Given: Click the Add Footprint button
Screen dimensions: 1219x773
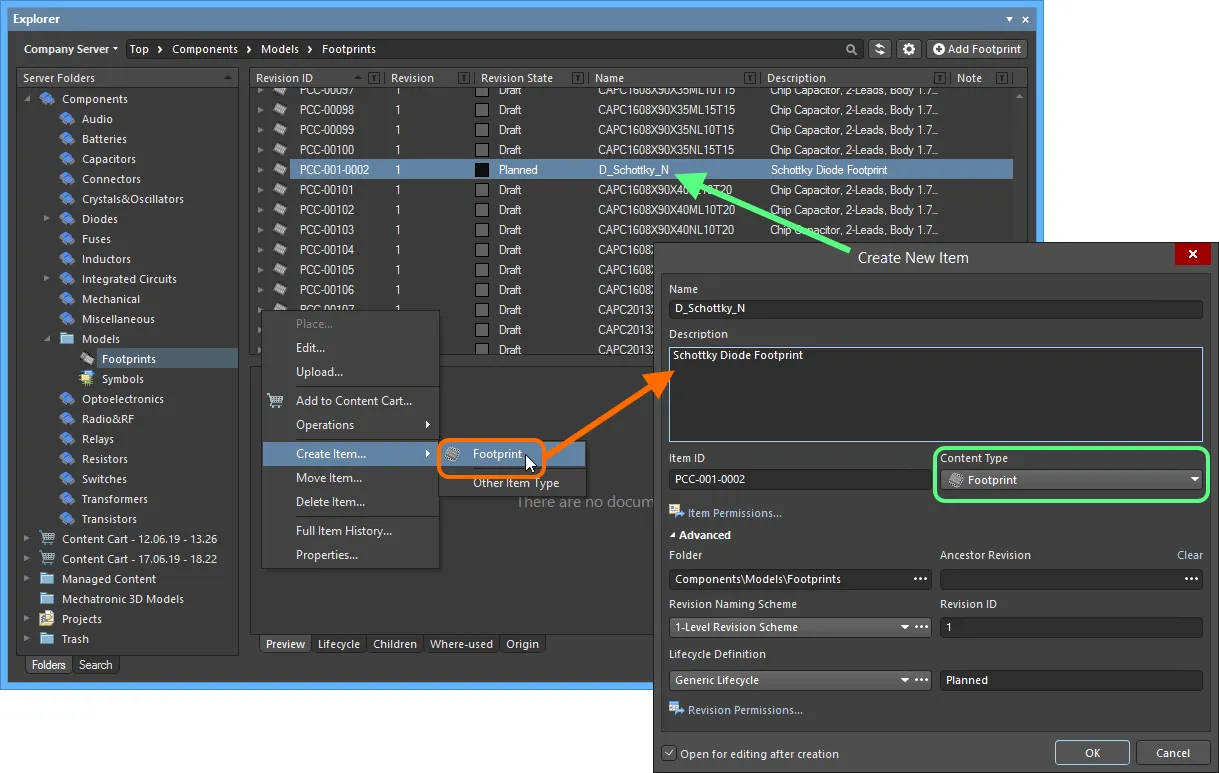Looking at the screenshot, I should point(976,49).
